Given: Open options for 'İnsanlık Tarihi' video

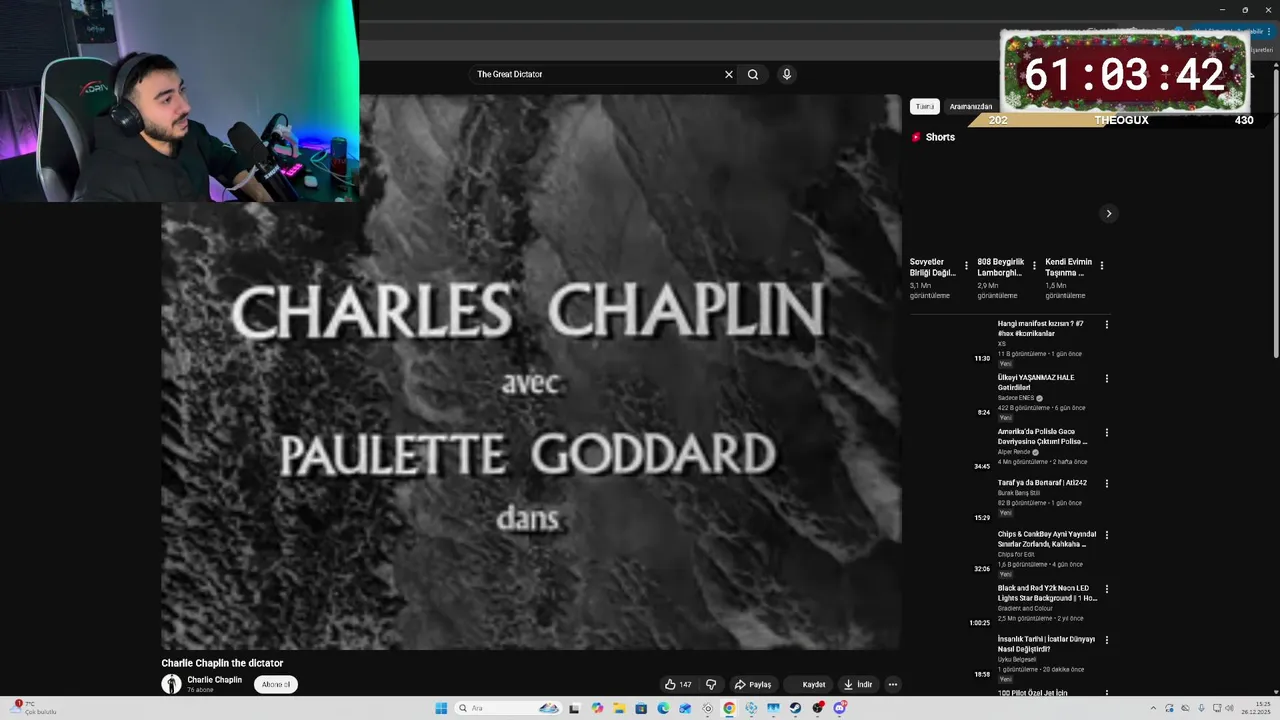Looking at the screenshot, I should tap(1106, 640).
